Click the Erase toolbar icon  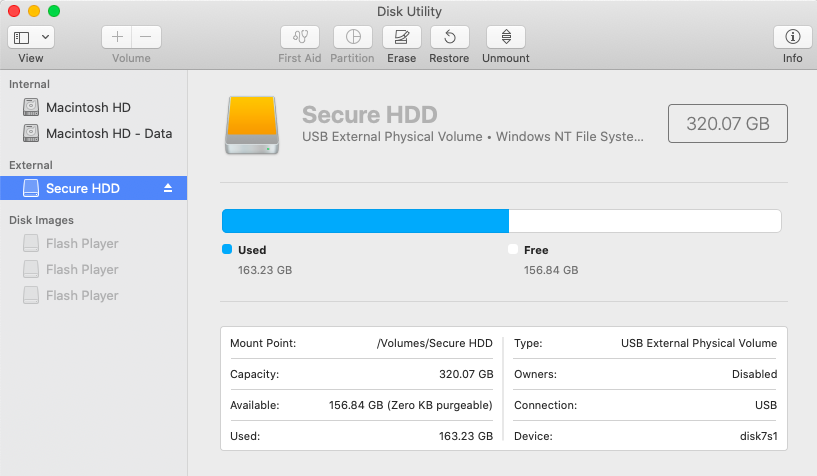click(x=401, y=37)
